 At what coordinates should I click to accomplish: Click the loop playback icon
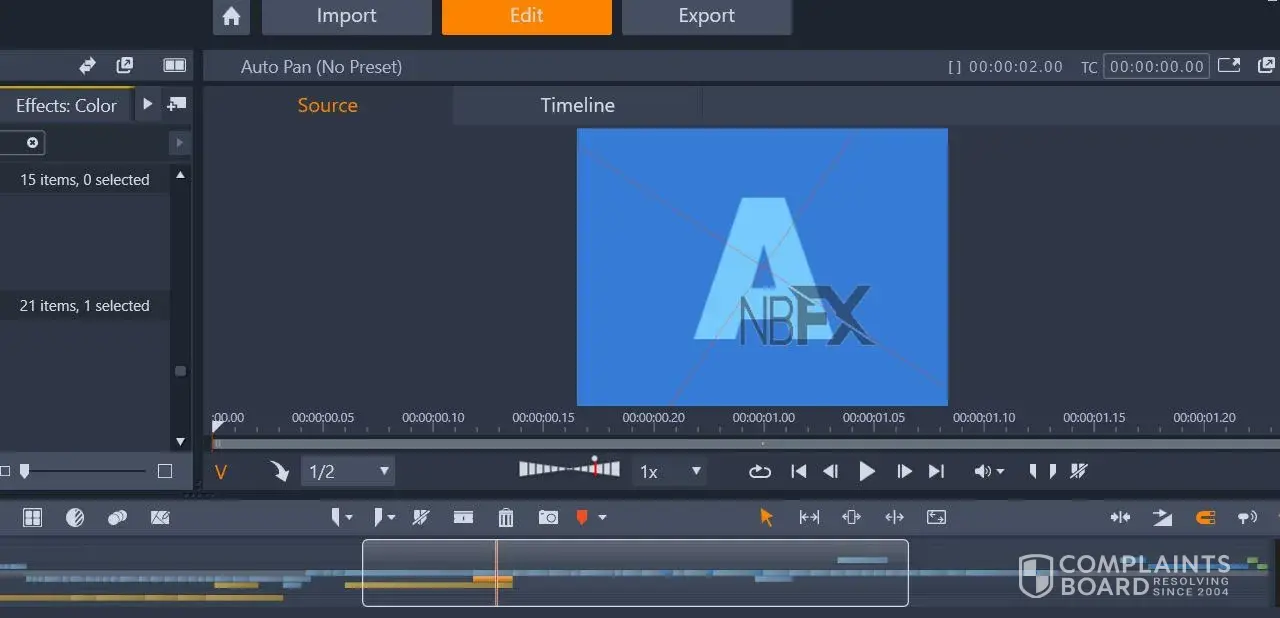[x=760, y=471]
